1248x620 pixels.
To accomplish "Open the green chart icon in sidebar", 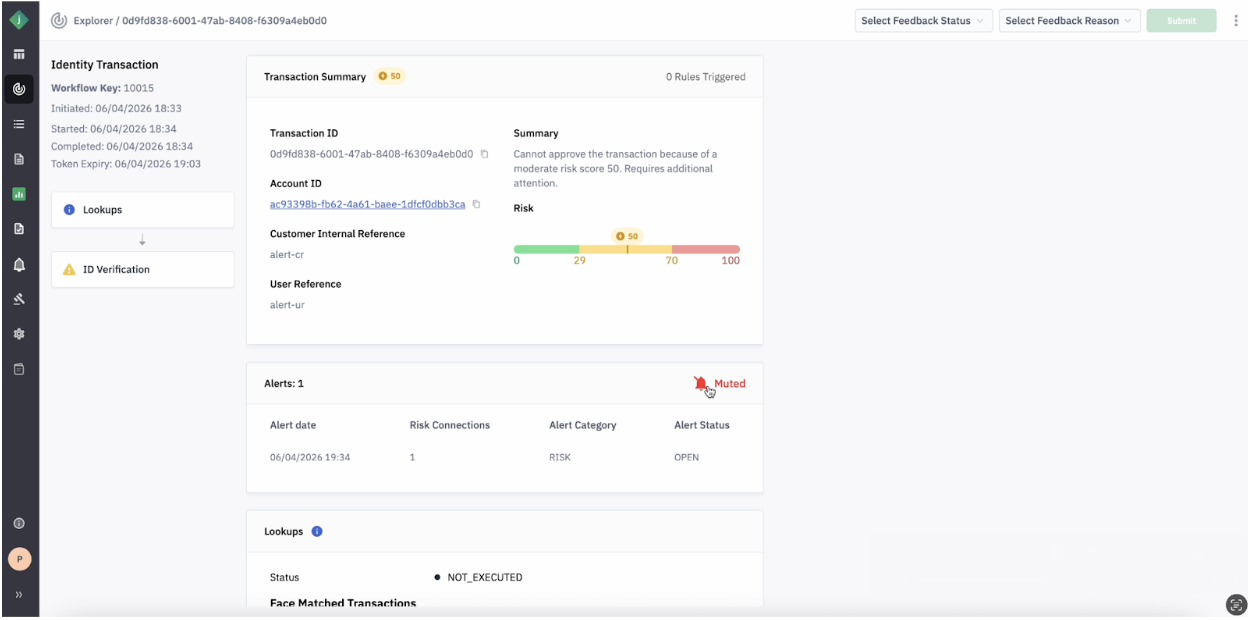I will point(19,194).
